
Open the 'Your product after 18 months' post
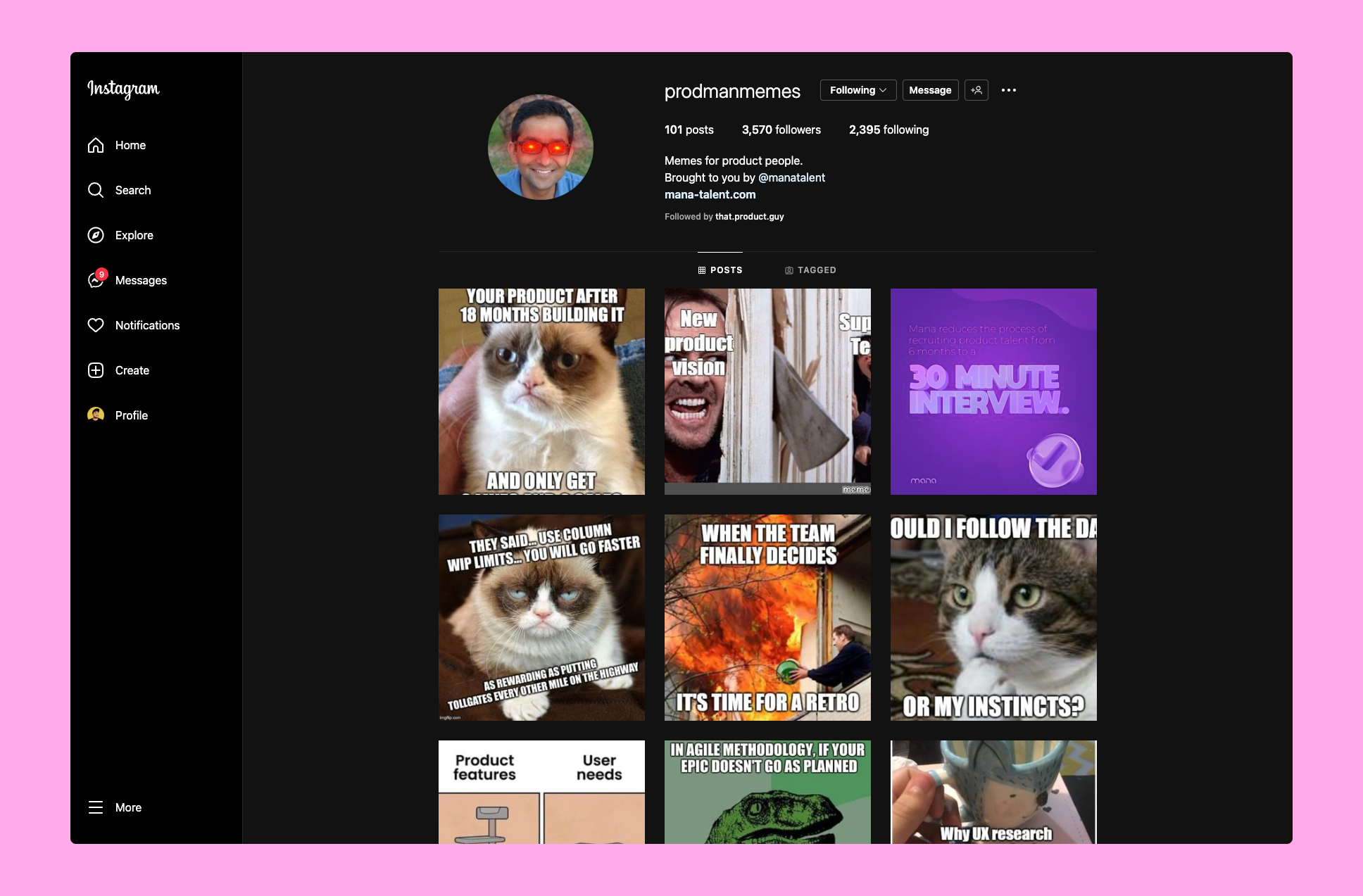pyautogui.click(x=541, y=391)
